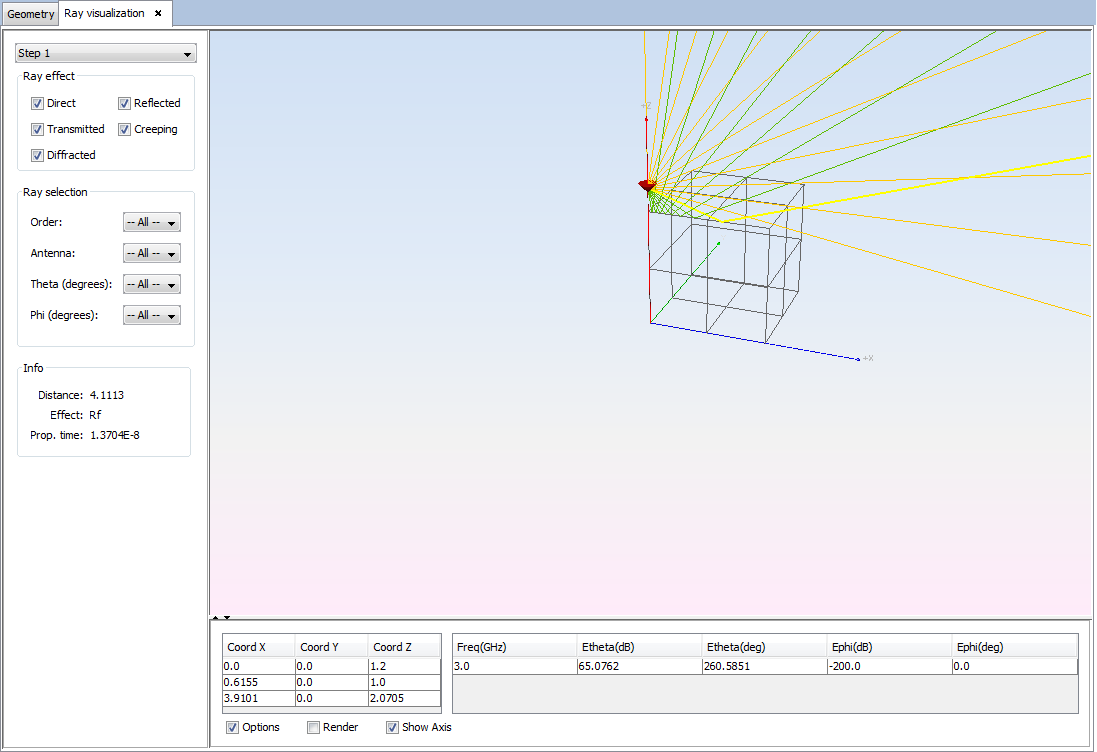This screenshot has width=1097, height=752.
Task: Switch to the Geometry tab
Action: (x=31, y=14)
